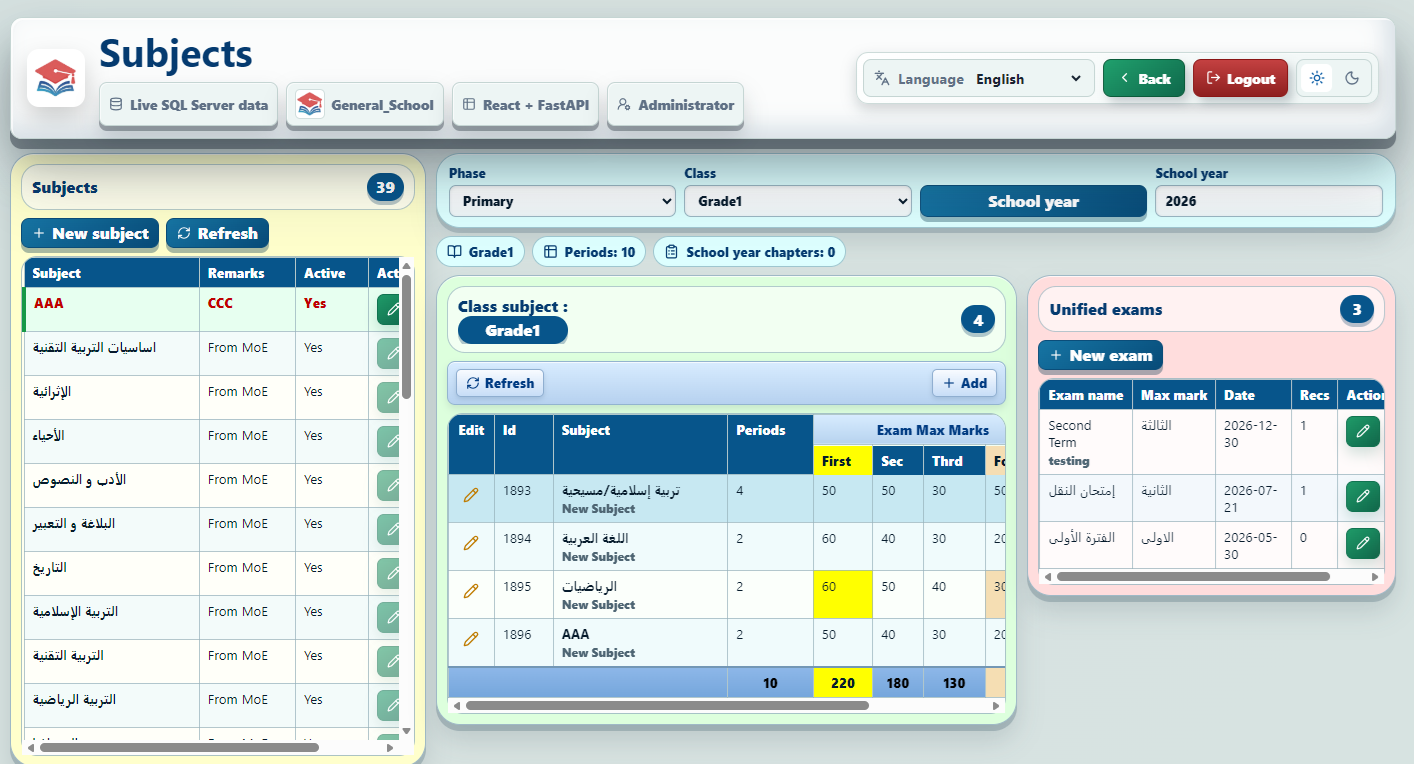Click the Periods column header

tap(770, 445)
